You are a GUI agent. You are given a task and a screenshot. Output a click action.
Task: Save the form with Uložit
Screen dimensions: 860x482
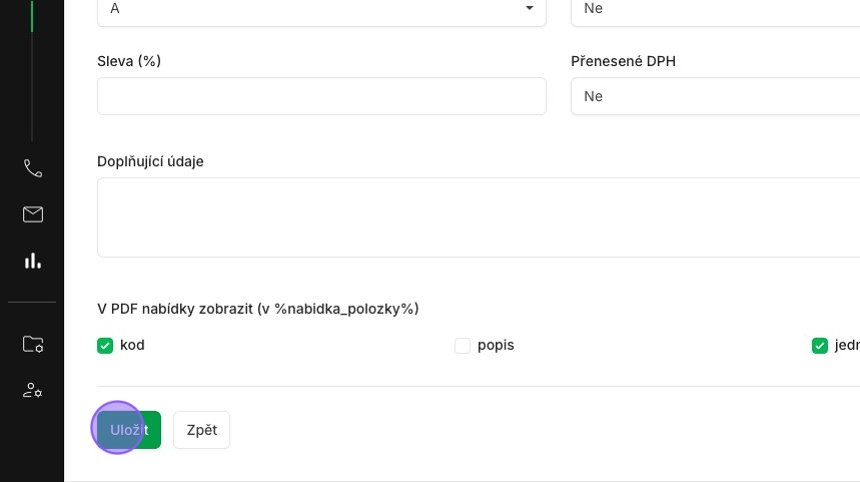tap(129, 430)
